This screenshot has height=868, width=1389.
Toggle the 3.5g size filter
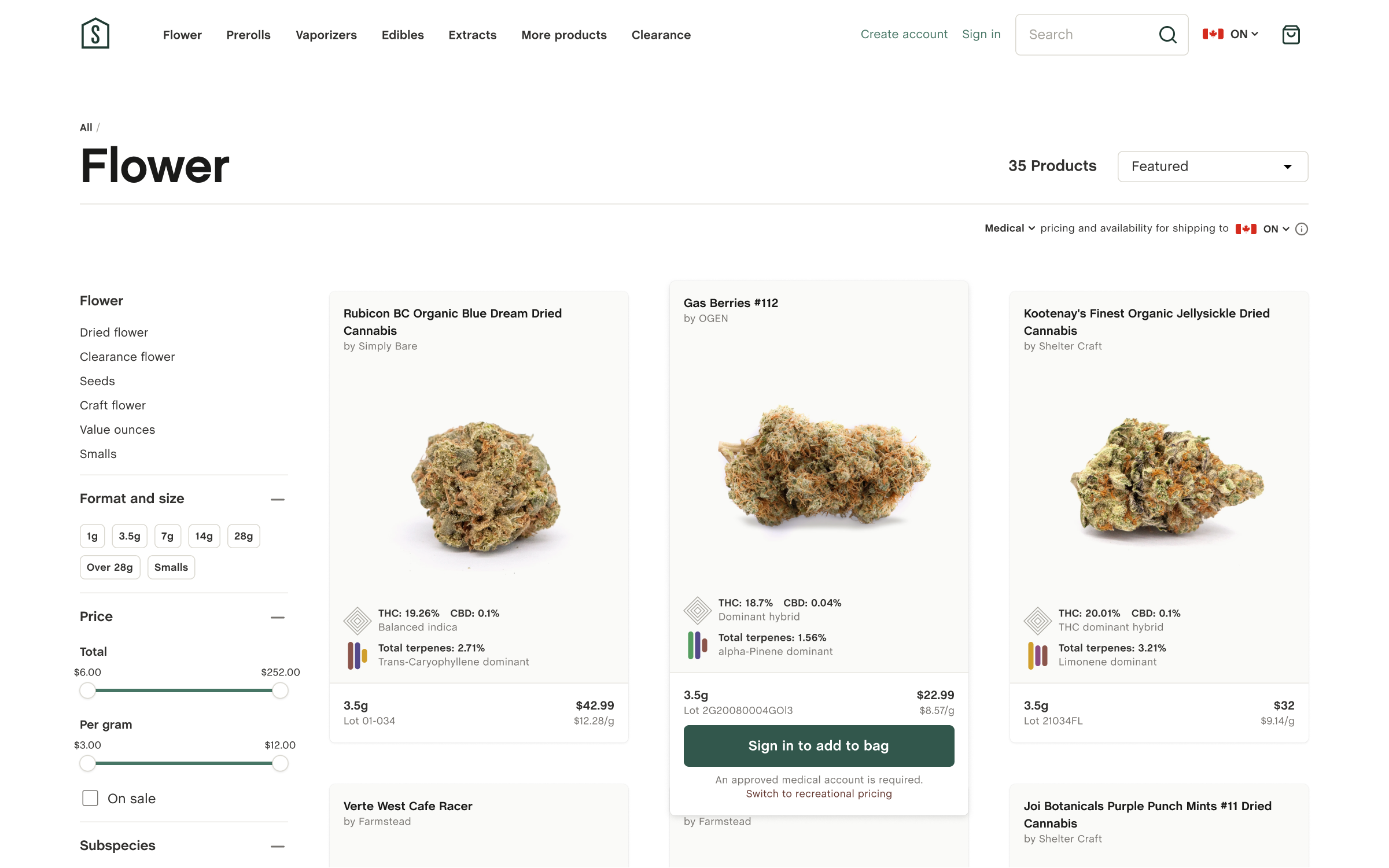(x=130, y=536)
